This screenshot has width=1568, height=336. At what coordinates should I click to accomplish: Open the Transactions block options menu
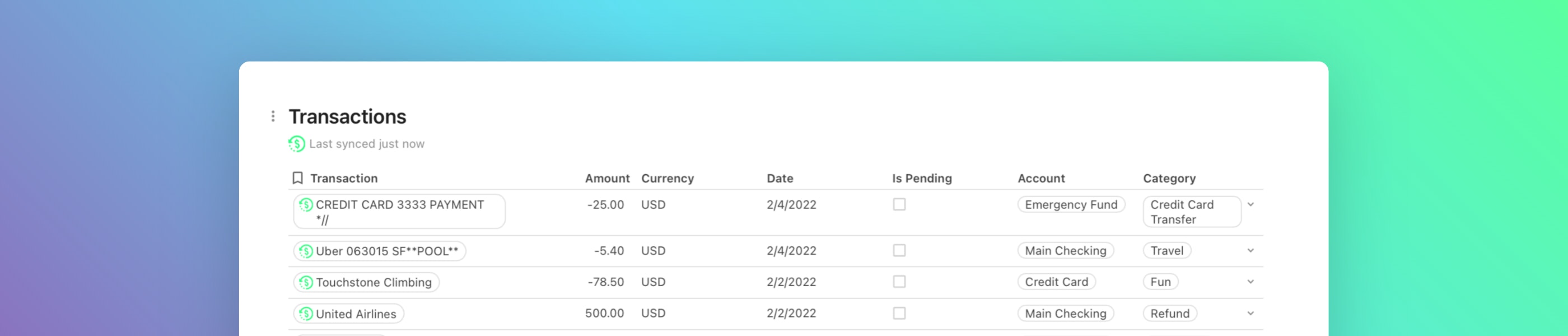pyautogui.click(x=273, y=116)
